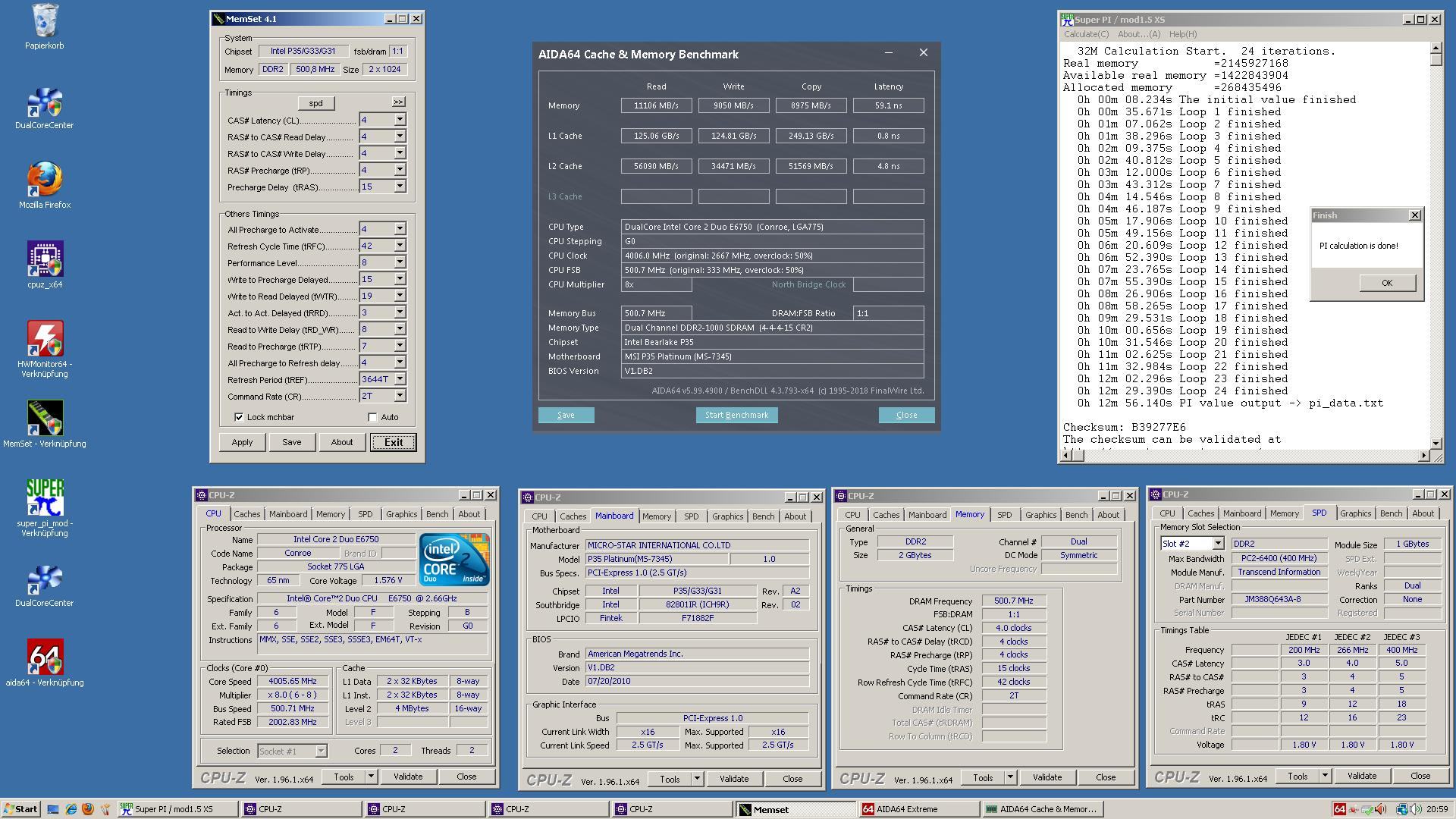Screen dimensions: 1456x819
Task: Open the Slot #2 memory slot dropdown
Action: [1217, 544]
